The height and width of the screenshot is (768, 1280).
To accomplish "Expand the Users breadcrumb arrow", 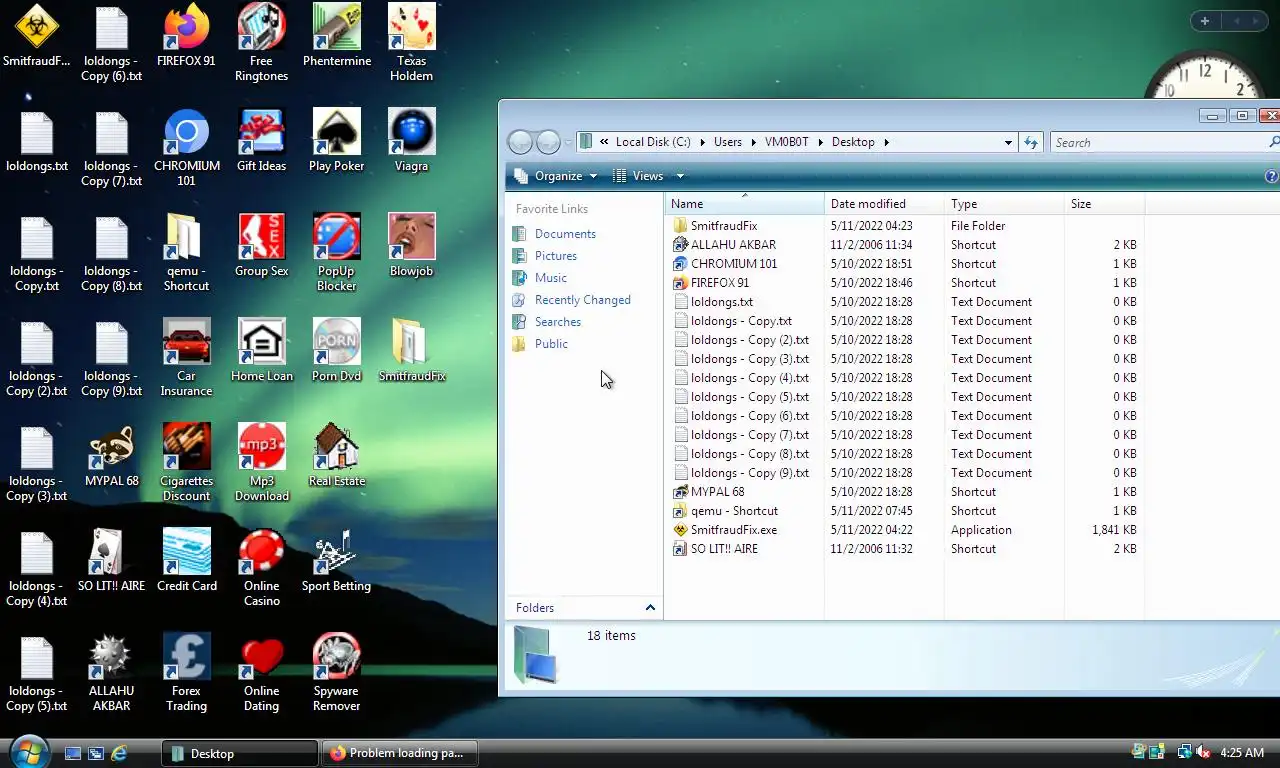I will click(753, 142).
